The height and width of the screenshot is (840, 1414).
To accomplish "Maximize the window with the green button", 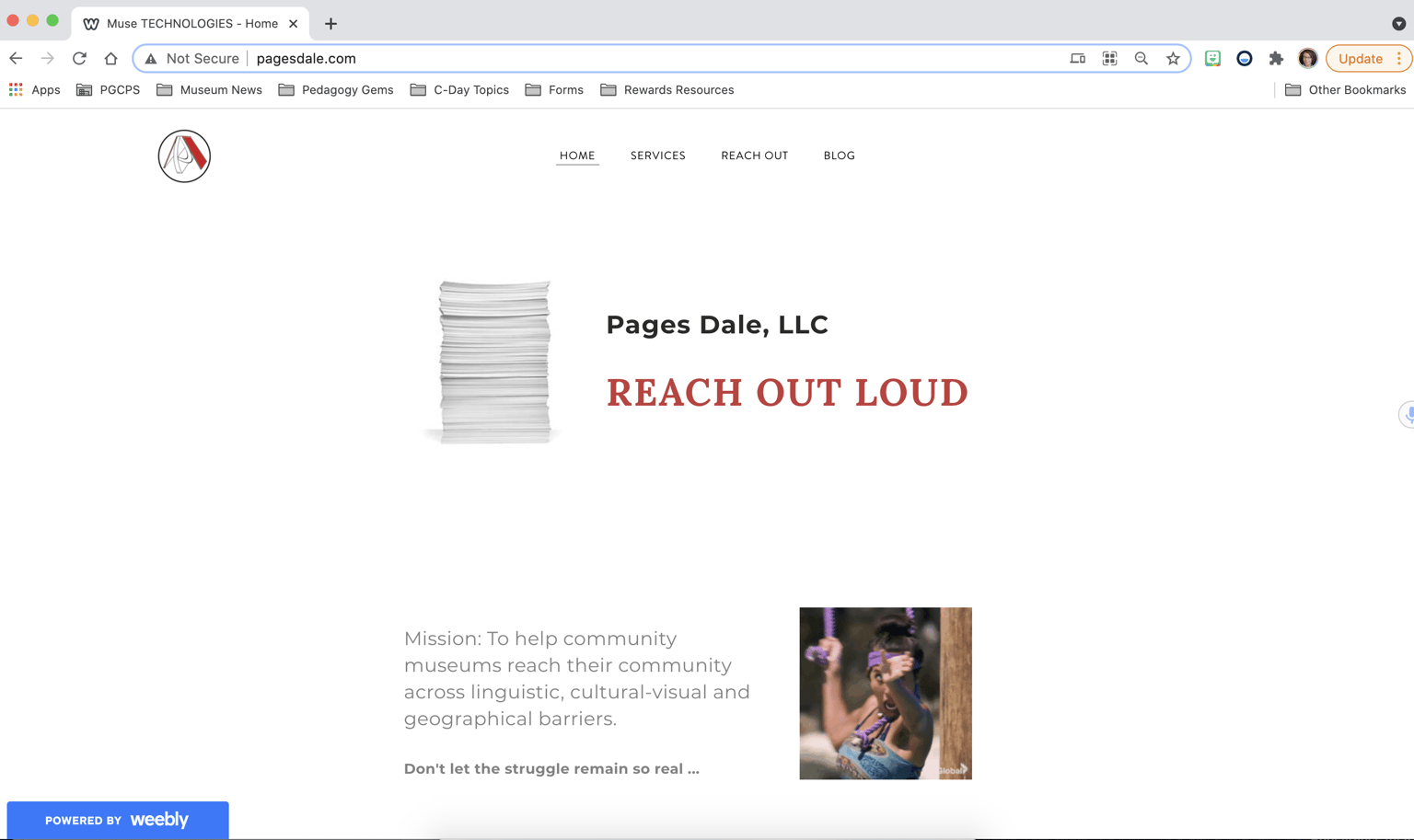I will [x=52, y=20].
